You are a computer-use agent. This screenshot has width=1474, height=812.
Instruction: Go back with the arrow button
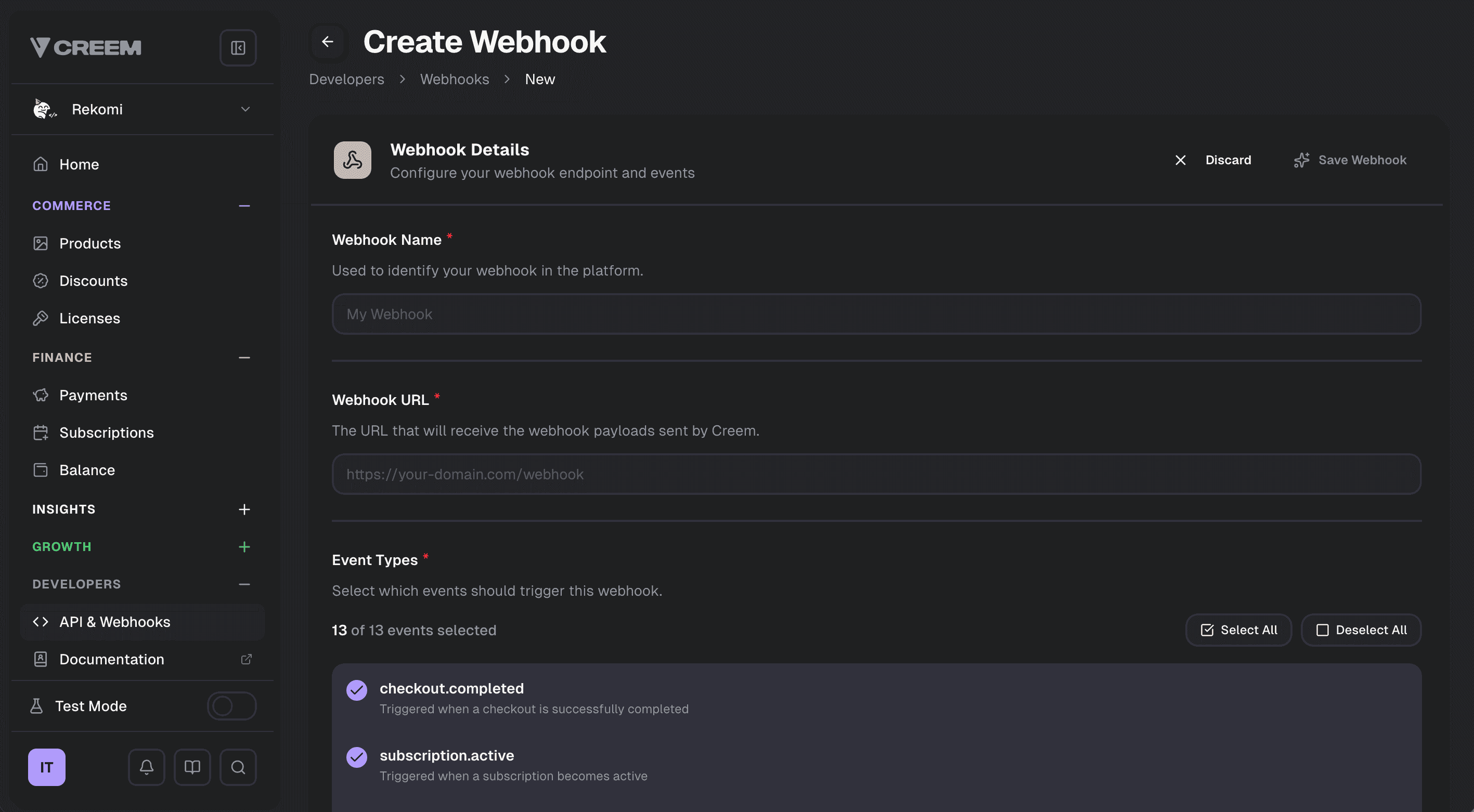click(x=327, y=42)
